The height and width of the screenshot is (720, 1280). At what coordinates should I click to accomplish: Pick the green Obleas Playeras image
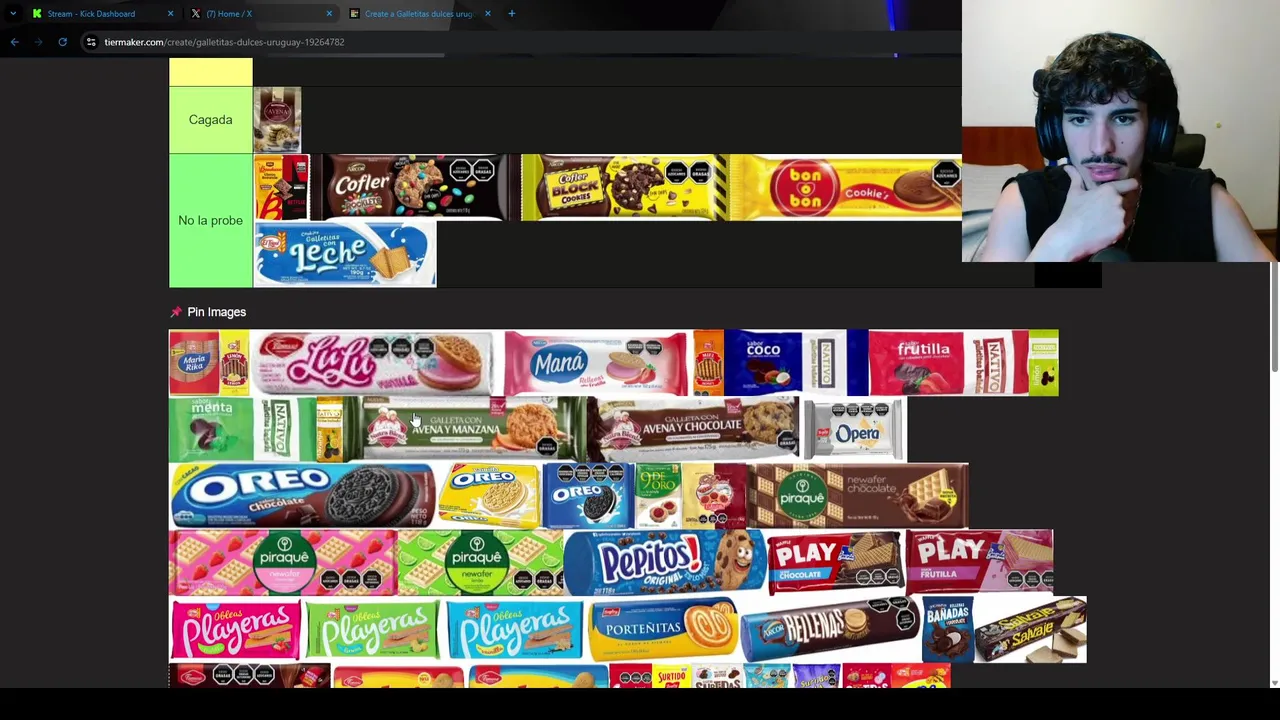coord(373,630)
